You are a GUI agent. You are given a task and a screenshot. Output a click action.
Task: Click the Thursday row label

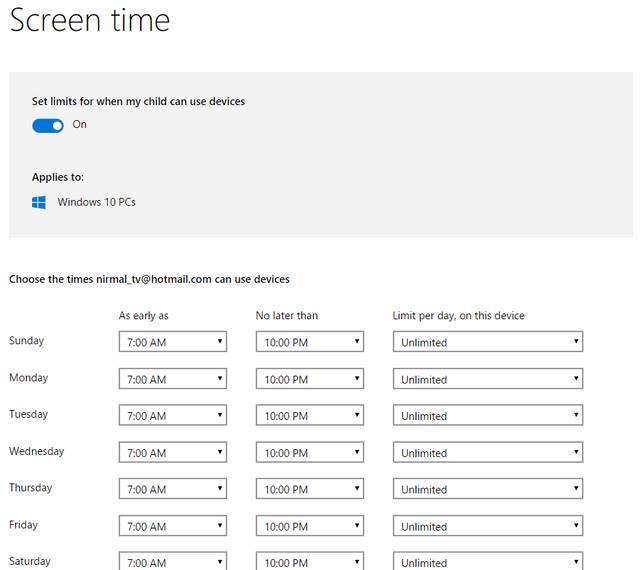click(31, 488)
